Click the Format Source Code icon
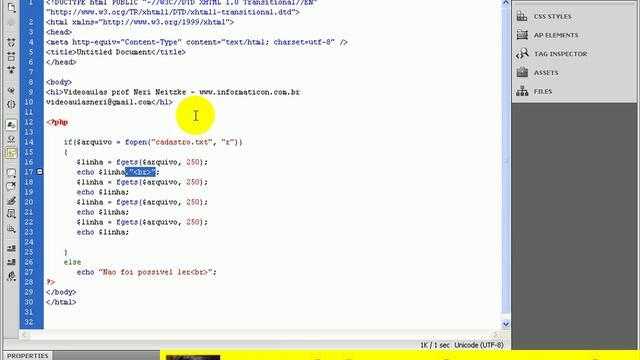Image resolution: width=640 pixels, height=360 pixels. 11,276
